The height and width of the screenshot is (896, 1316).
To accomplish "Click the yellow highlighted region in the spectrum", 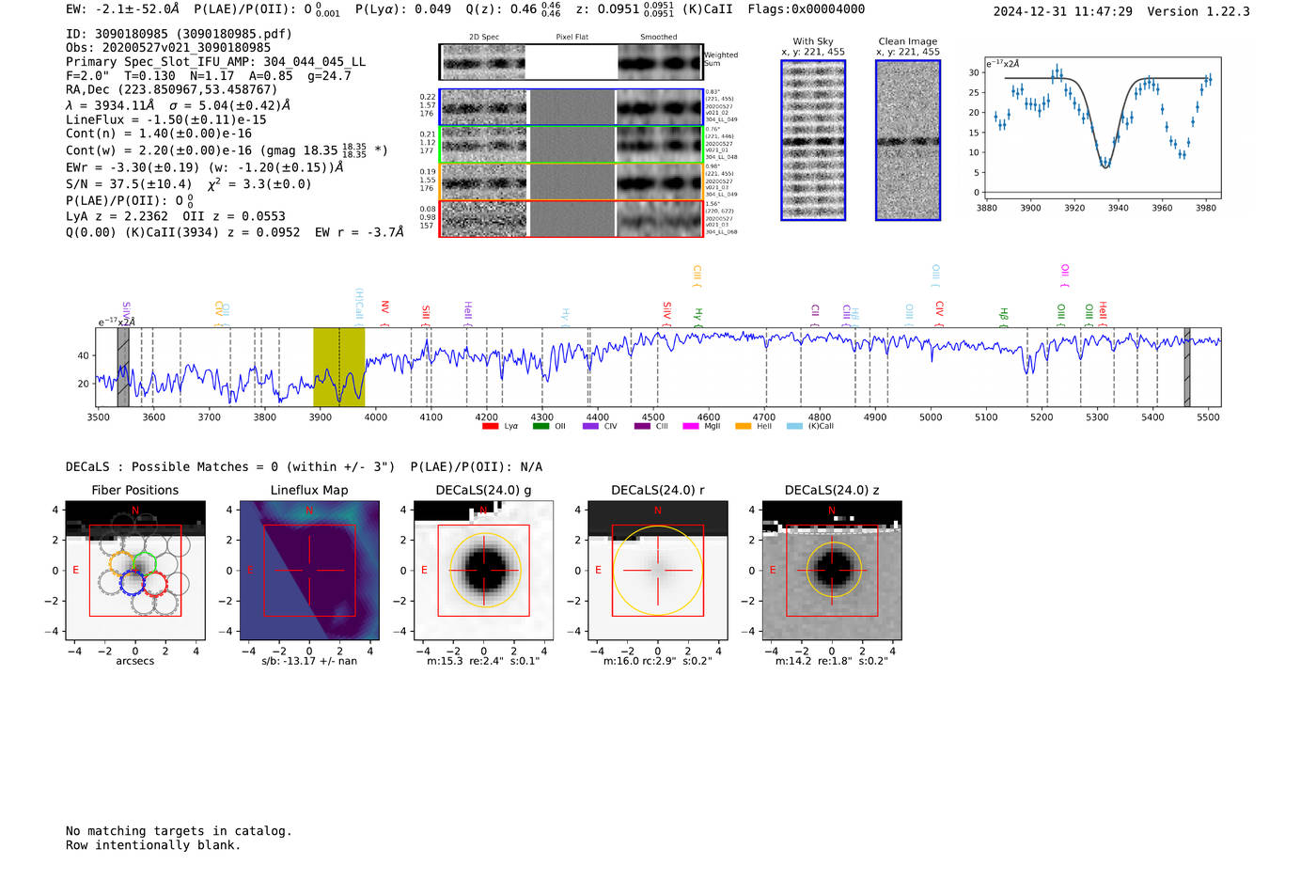I will [338, 367].
